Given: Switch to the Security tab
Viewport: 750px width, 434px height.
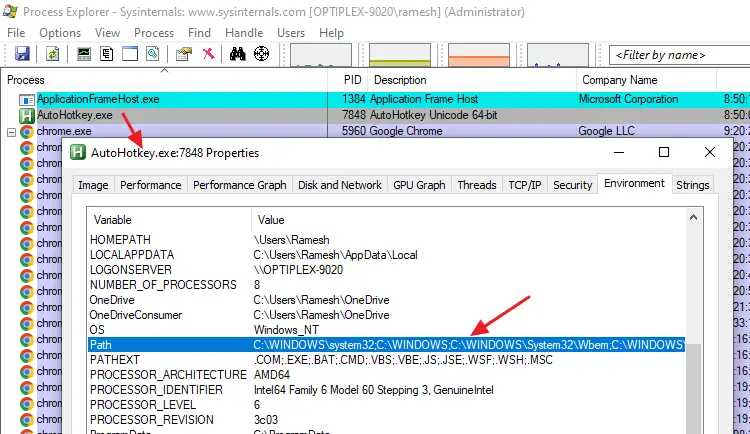Looking at the screenshot, I should 573,185.
